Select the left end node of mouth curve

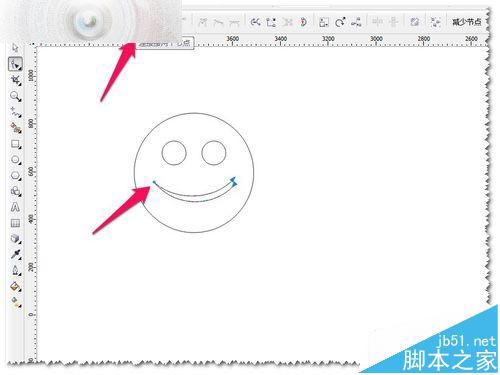point(154,182)
